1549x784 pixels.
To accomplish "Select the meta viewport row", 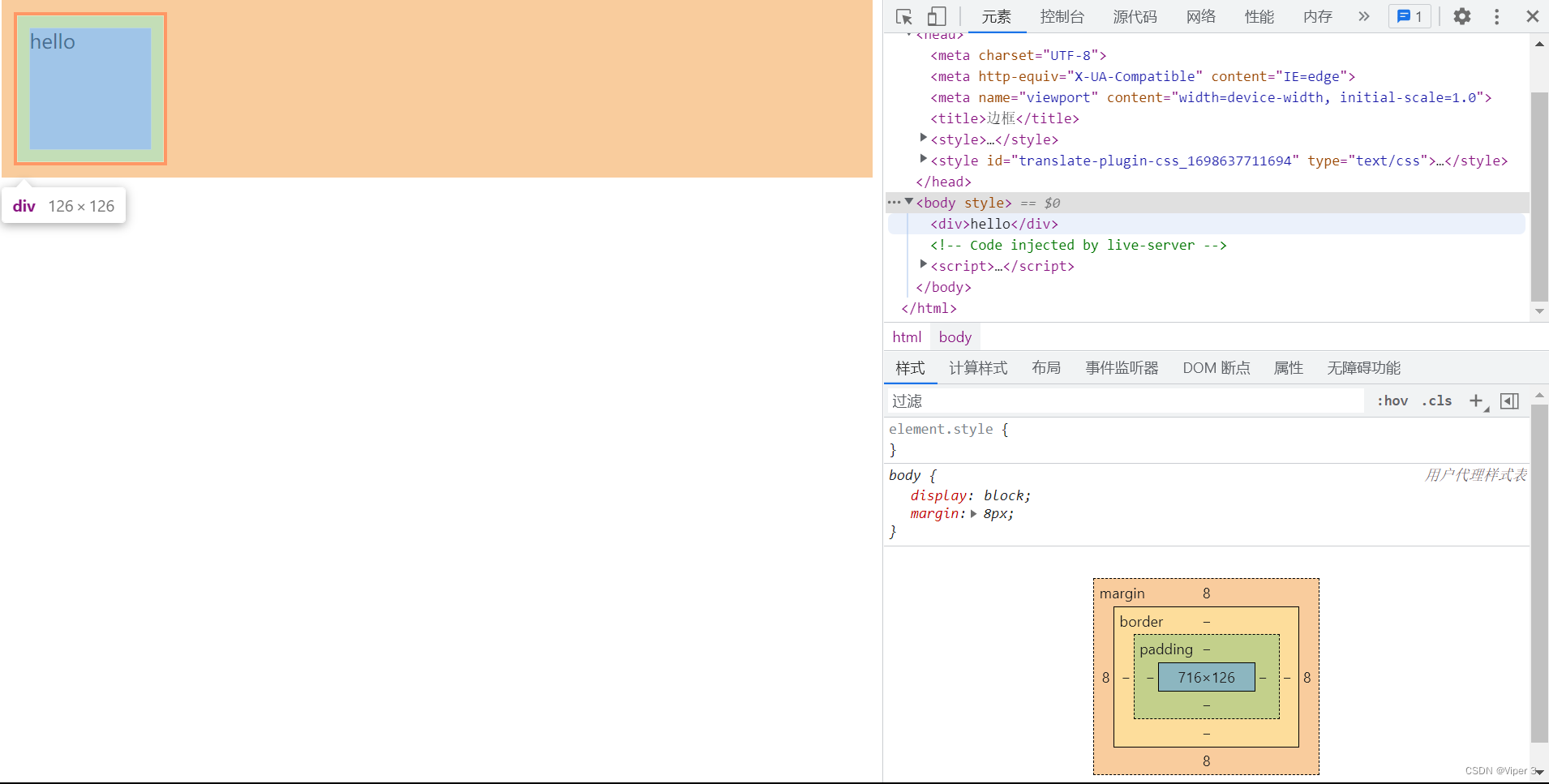I will click(x=1211, y=97).
